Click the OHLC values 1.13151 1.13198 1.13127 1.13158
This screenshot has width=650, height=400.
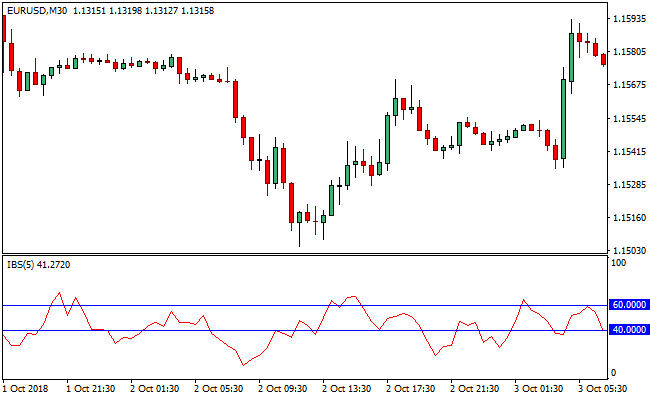[143, 11]
